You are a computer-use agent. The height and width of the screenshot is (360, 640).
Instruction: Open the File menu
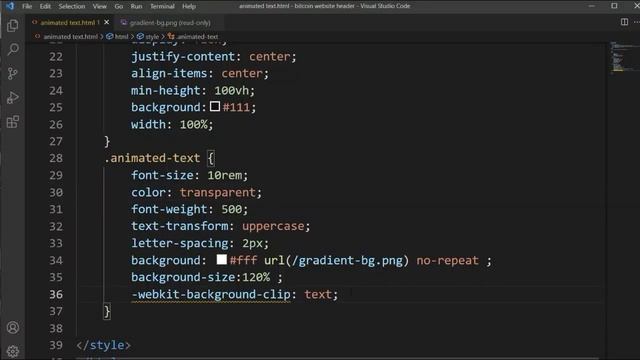27,6
